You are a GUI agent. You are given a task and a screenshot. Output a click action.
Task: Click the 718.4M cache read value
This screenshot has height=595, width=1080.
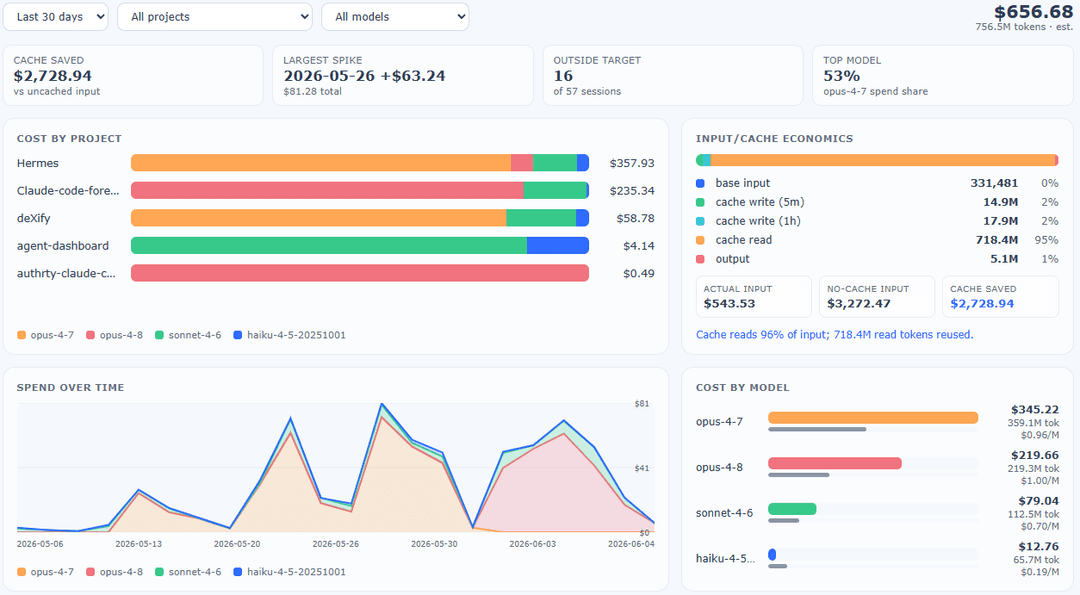[x=997, y=240]
